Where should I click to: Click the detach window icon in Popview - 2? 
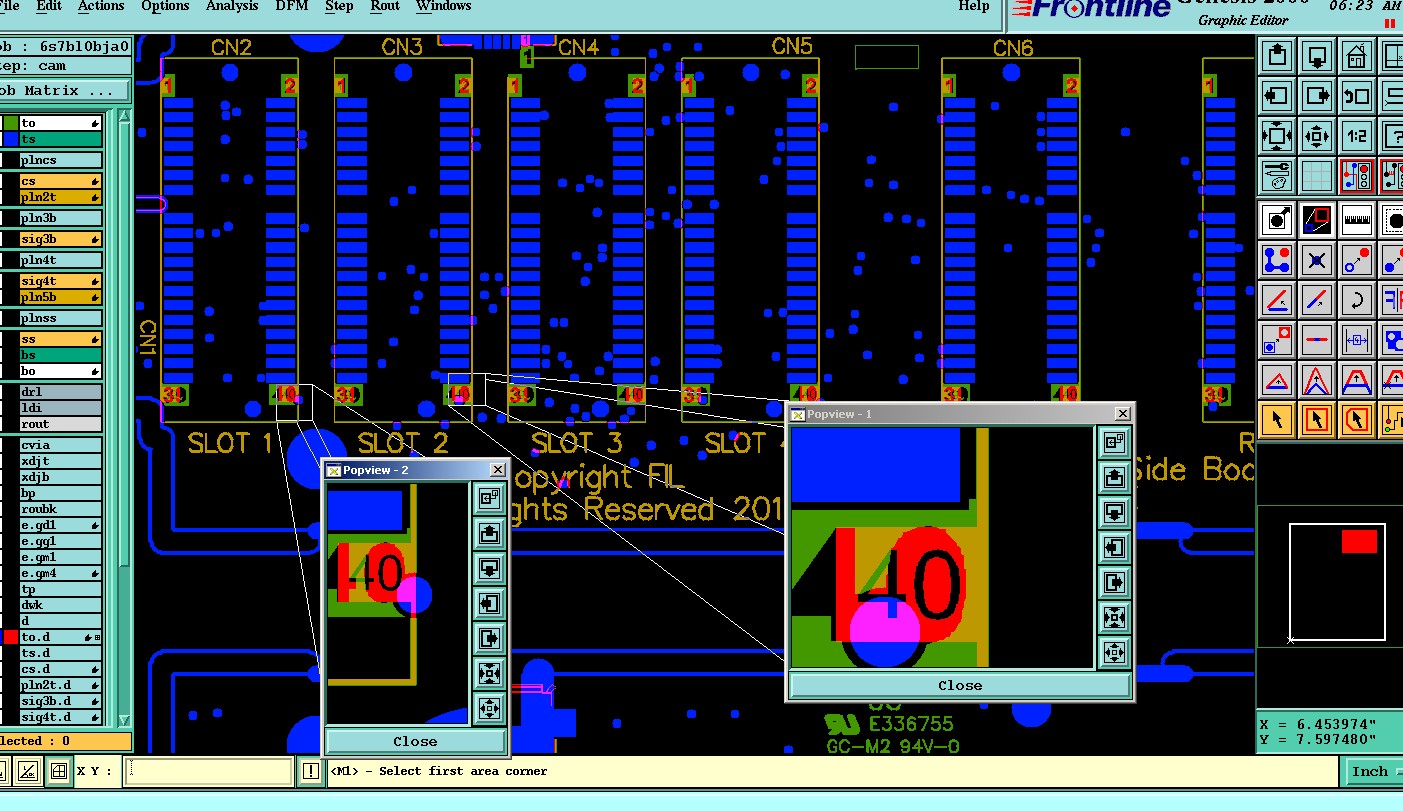click(489, 497)
